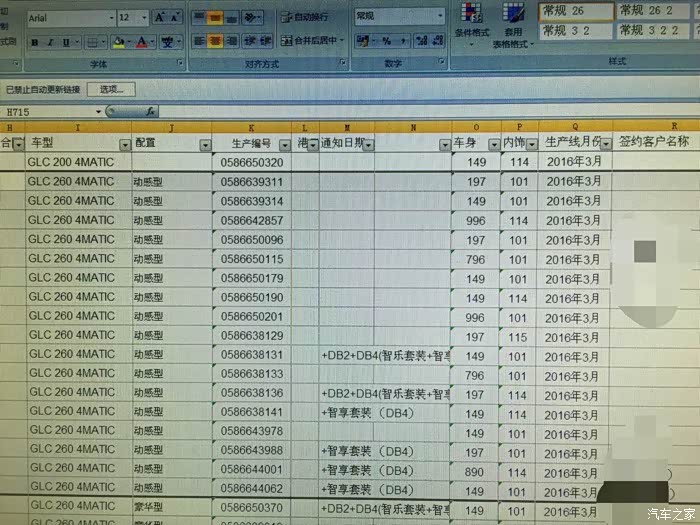Open 字体 group dialog launcher
The height and width of the screenshot is (525, 700).
point(180,63)
